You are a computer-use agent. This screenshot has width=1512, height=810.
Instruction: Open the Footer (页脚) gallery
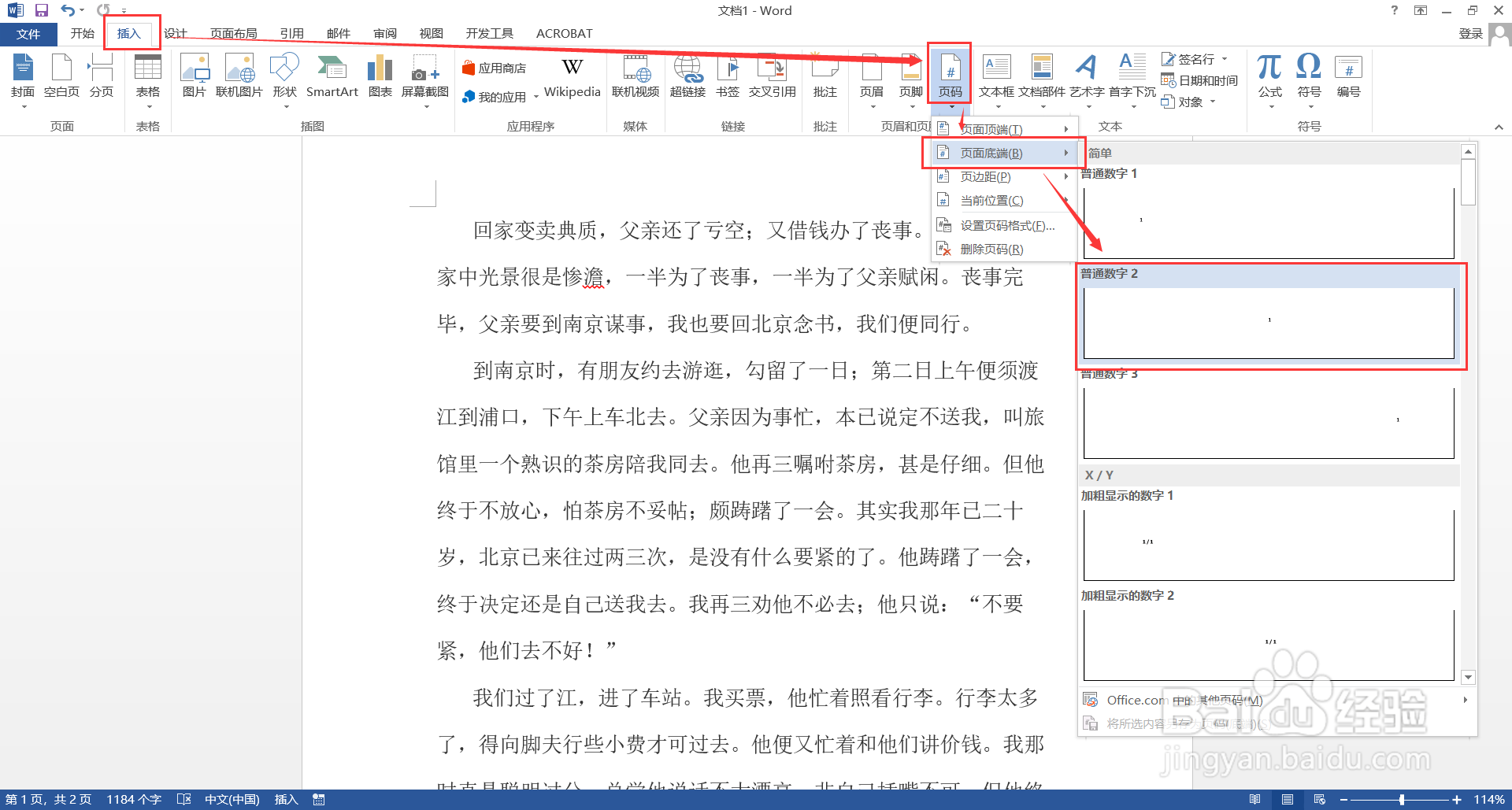coord(910,77)
